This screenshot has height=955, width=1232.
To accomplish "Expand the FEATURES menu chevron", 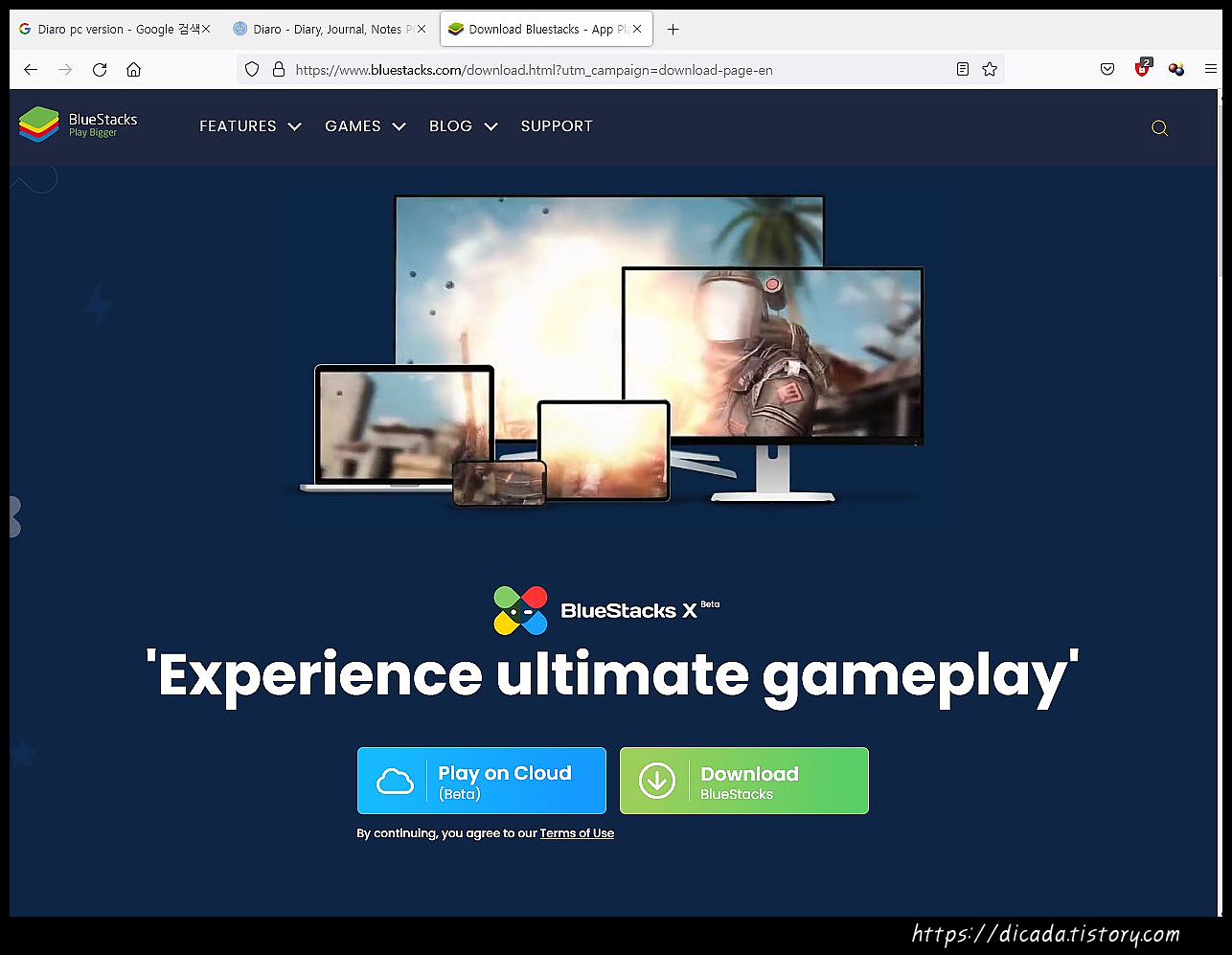I will pyautogui.click(x=295, y=126).
